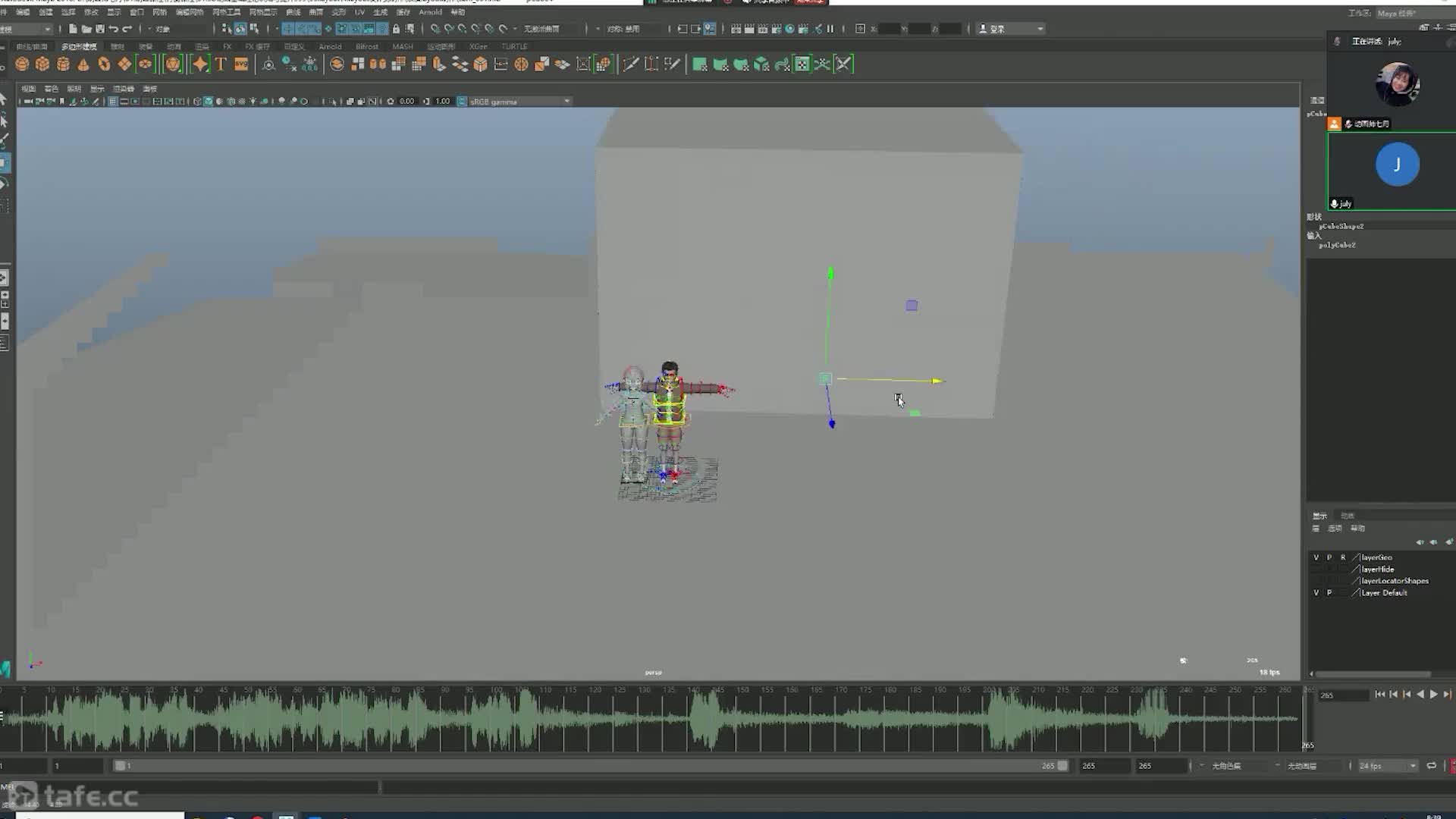Click the range slider start handle
The image size is (1456, 819).
click(x=120, y=766)
